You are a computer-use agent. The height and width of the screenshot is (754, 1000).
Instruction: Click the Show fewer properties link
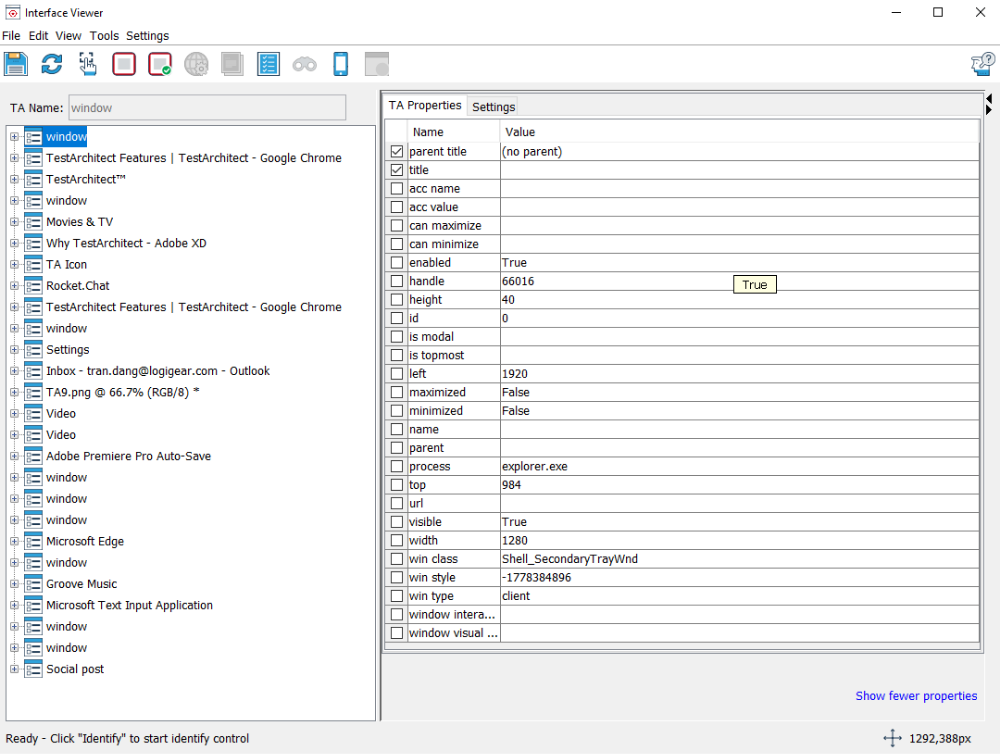point(916,696)
